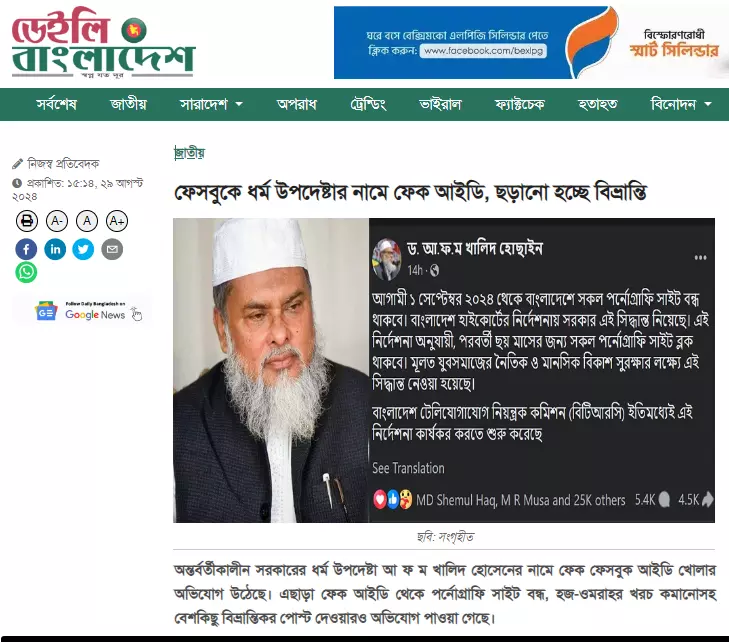Expand the সারাদেশ dropdown menu
The width and height of the screenshot is (729, 642).
211,104
